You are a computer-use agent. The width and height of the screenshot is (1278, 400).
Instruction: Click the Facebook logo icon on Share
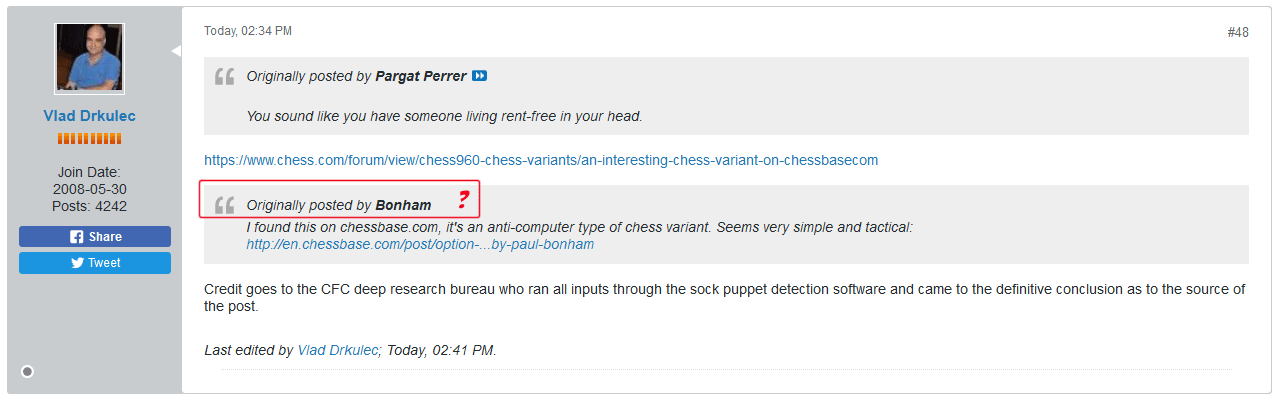pos(76,237)
